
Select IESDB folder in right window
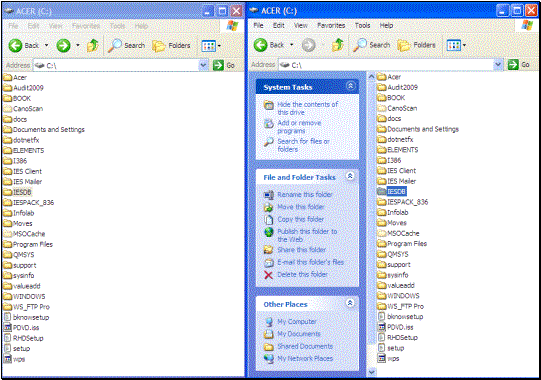(x=392, y=191)
